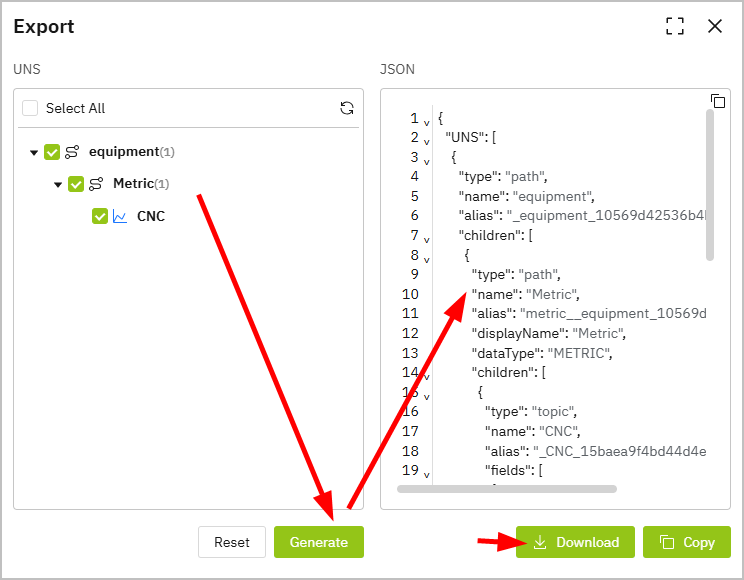
Task: Download the generated JSON file
Action: pyautogui.click(x=575, y=542)
